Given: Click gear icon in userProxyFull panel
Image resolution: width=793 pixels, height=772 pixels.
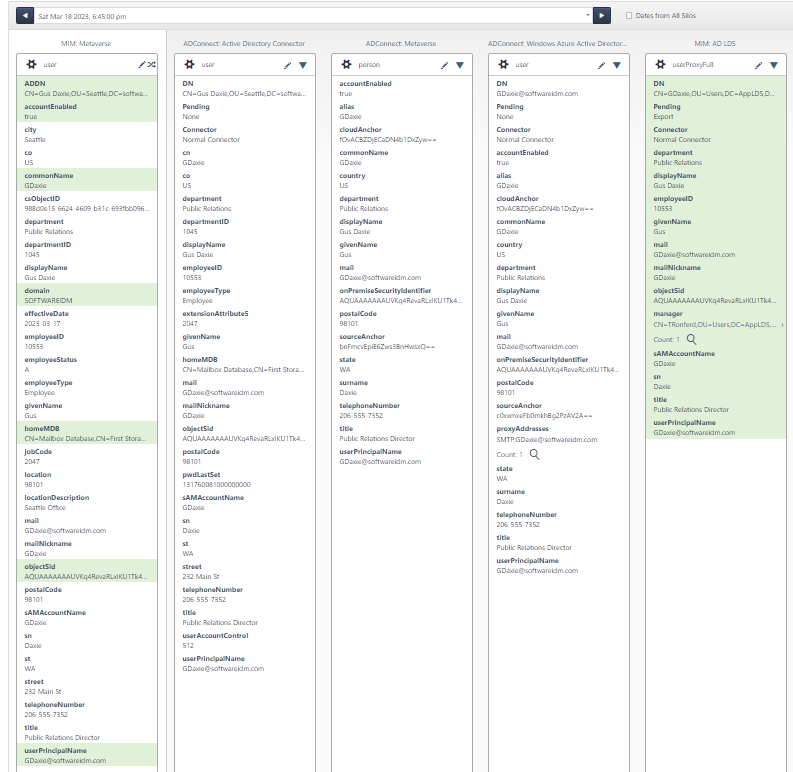Looking at the screenshot, I should (x=660, y=64).
